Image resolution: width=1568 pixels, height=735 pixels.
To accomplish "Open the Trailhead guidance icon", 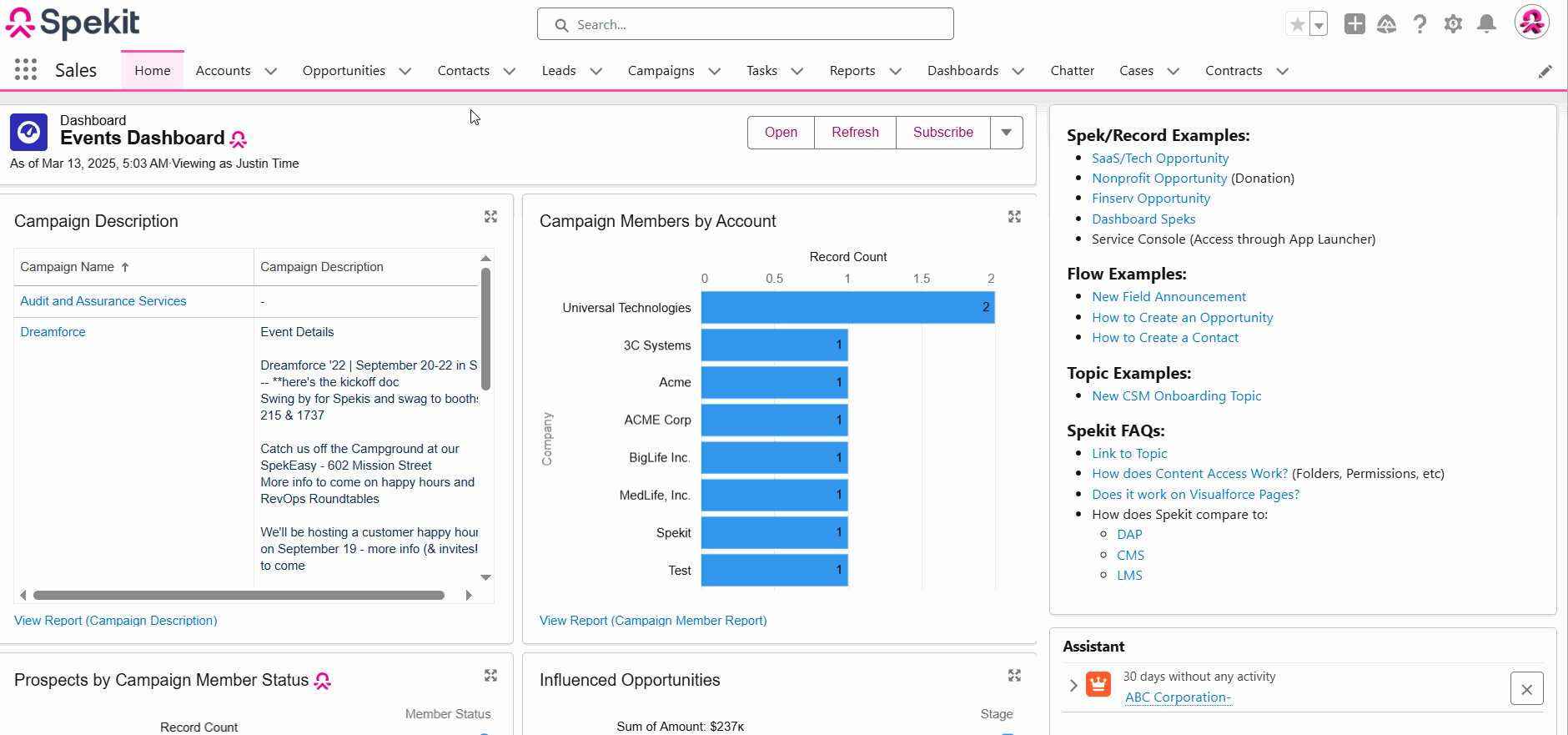I will (x=1387, y=24).
